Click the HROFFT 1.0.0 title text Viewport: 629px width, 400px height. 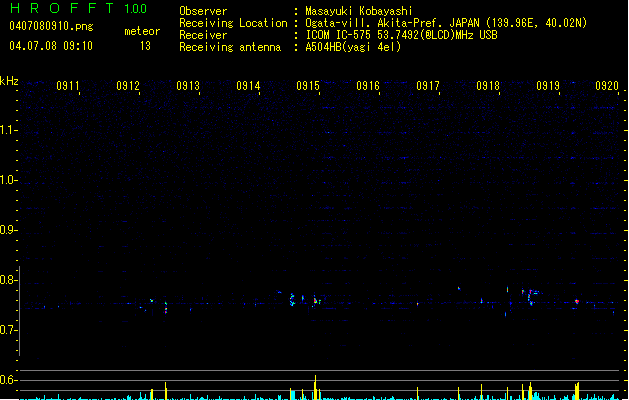tap(79, 8)
